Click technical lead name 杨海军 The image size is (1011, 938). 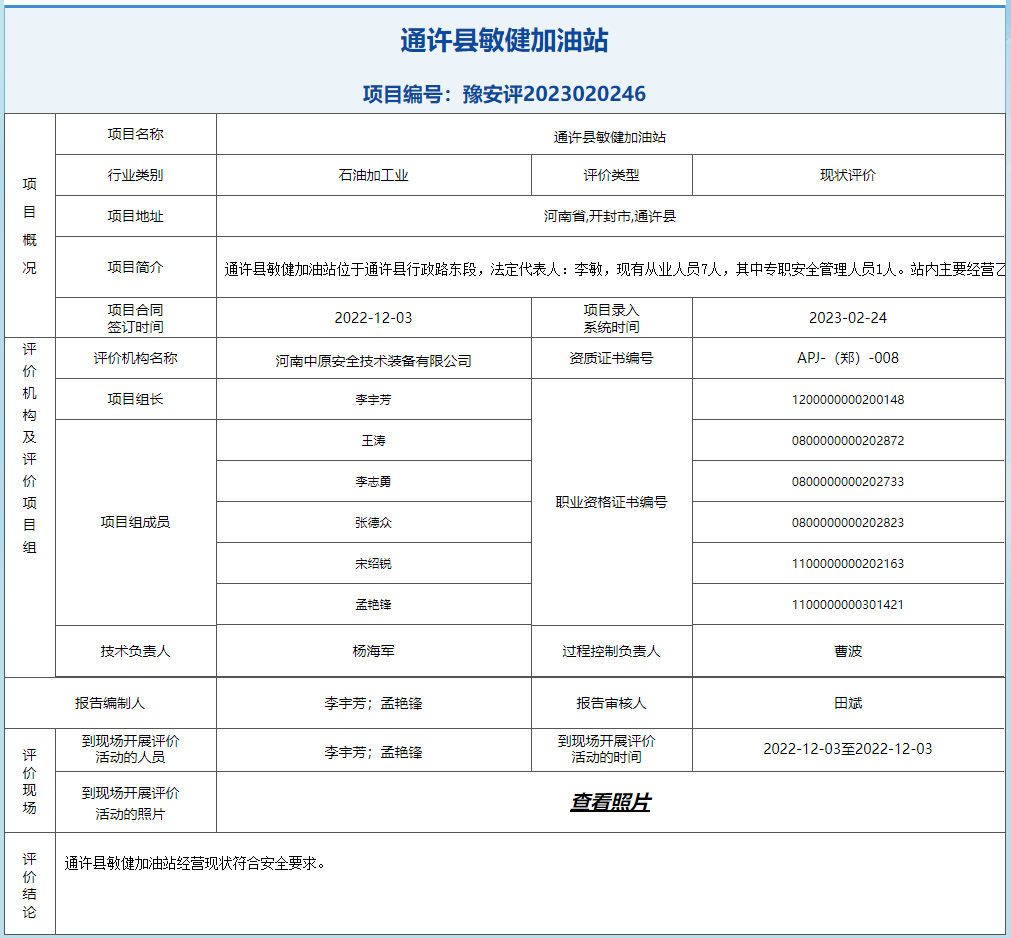pos(373,651)
